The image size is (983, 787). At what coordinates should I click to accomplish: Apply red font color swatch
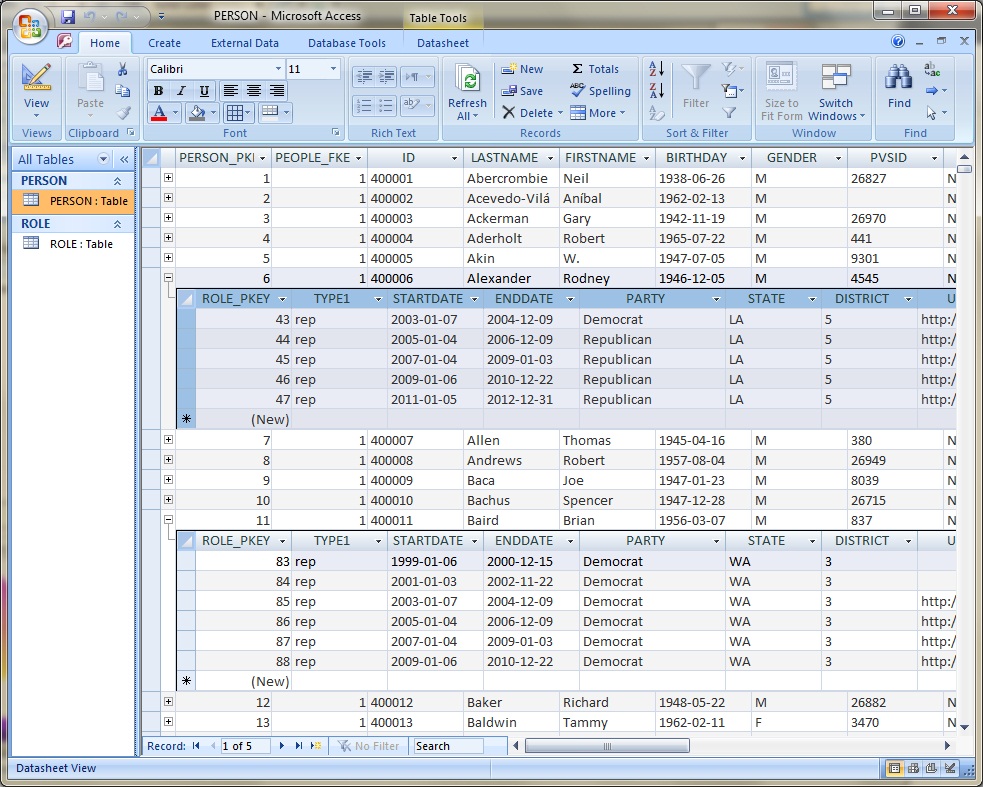(159, 113)
